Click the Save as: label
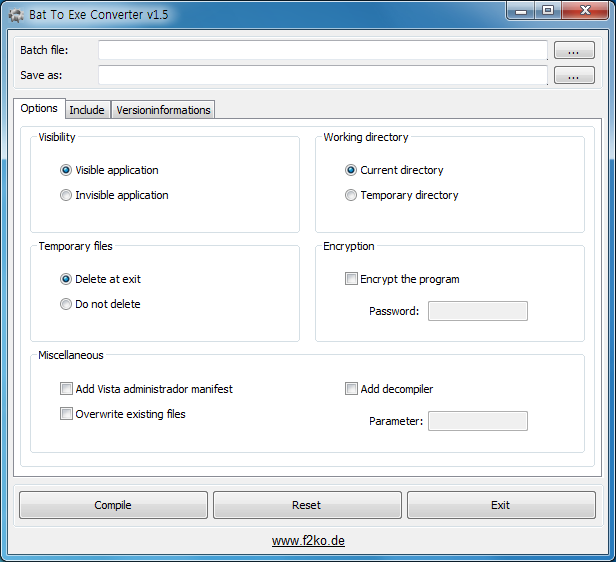This screenshot has width=616, height=562. pos(41,75)
